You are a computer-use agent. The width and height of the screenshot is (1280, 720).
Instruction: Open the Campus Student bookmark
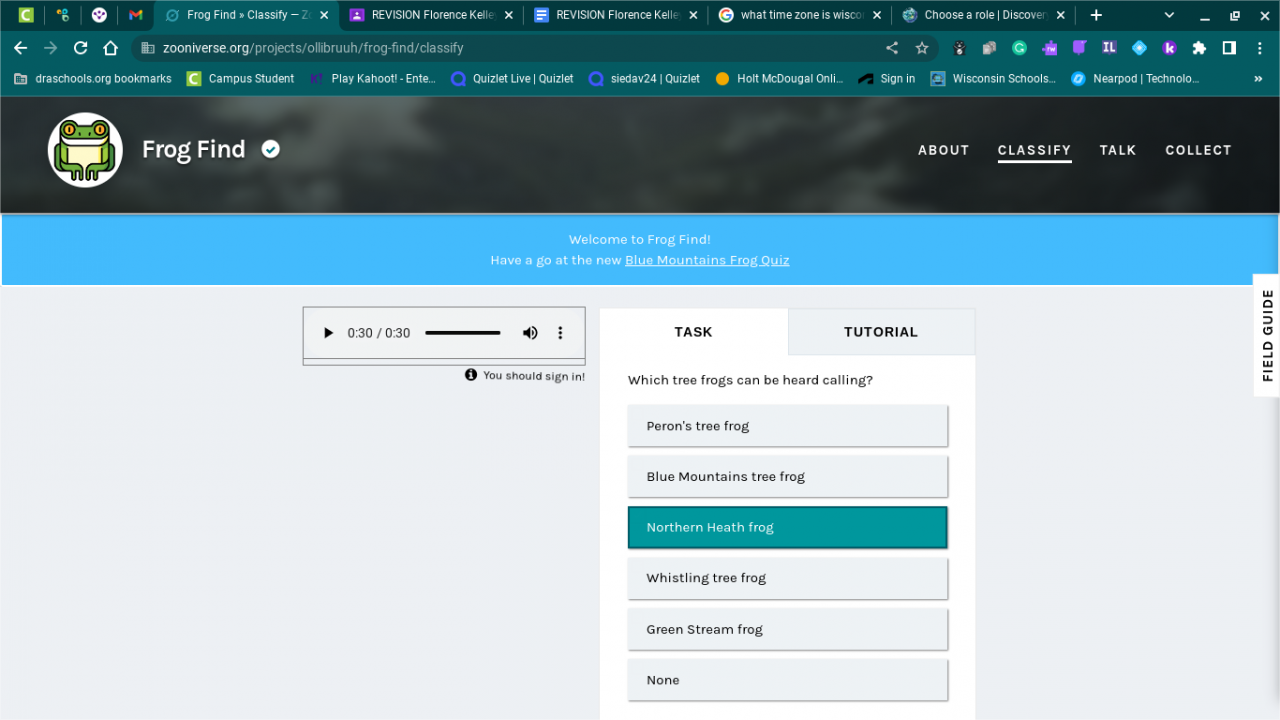pos(241,79)
